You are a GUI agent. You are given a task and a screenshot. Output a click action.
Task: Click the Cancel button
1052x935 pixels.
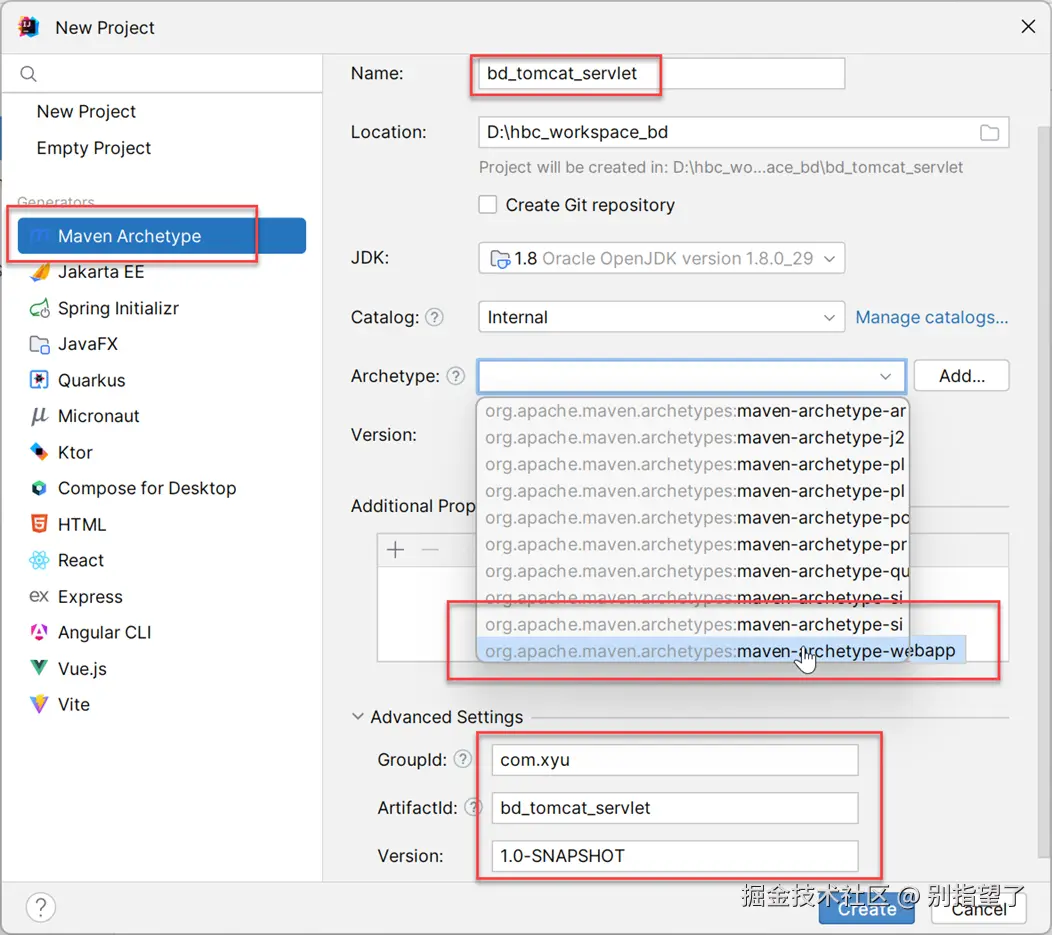(x=979, y=909)
